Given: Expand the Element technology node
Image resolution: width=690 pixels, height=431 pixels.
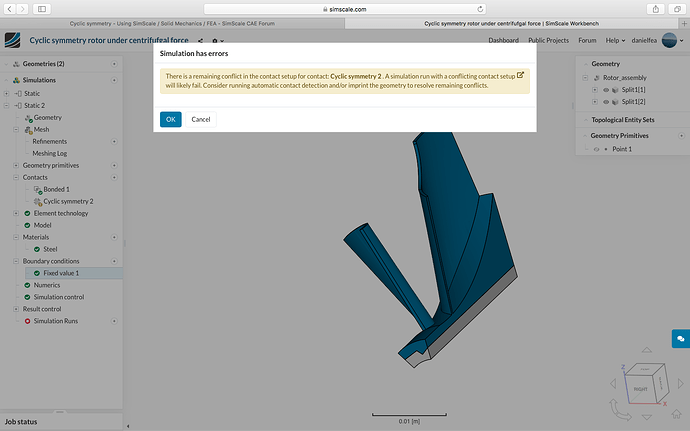Looking at the screenshot, I should pos(16,213).
